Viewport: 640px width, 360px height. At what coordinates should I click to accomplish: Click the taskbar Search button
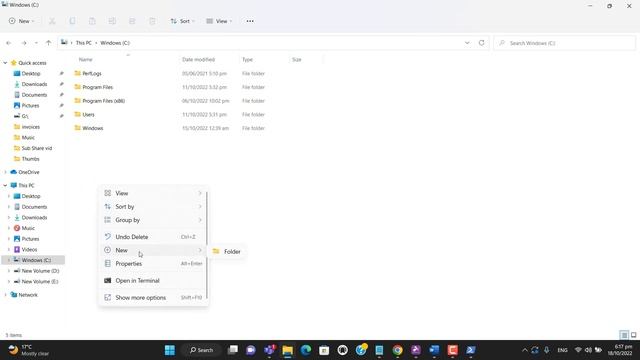click(201, 350)
